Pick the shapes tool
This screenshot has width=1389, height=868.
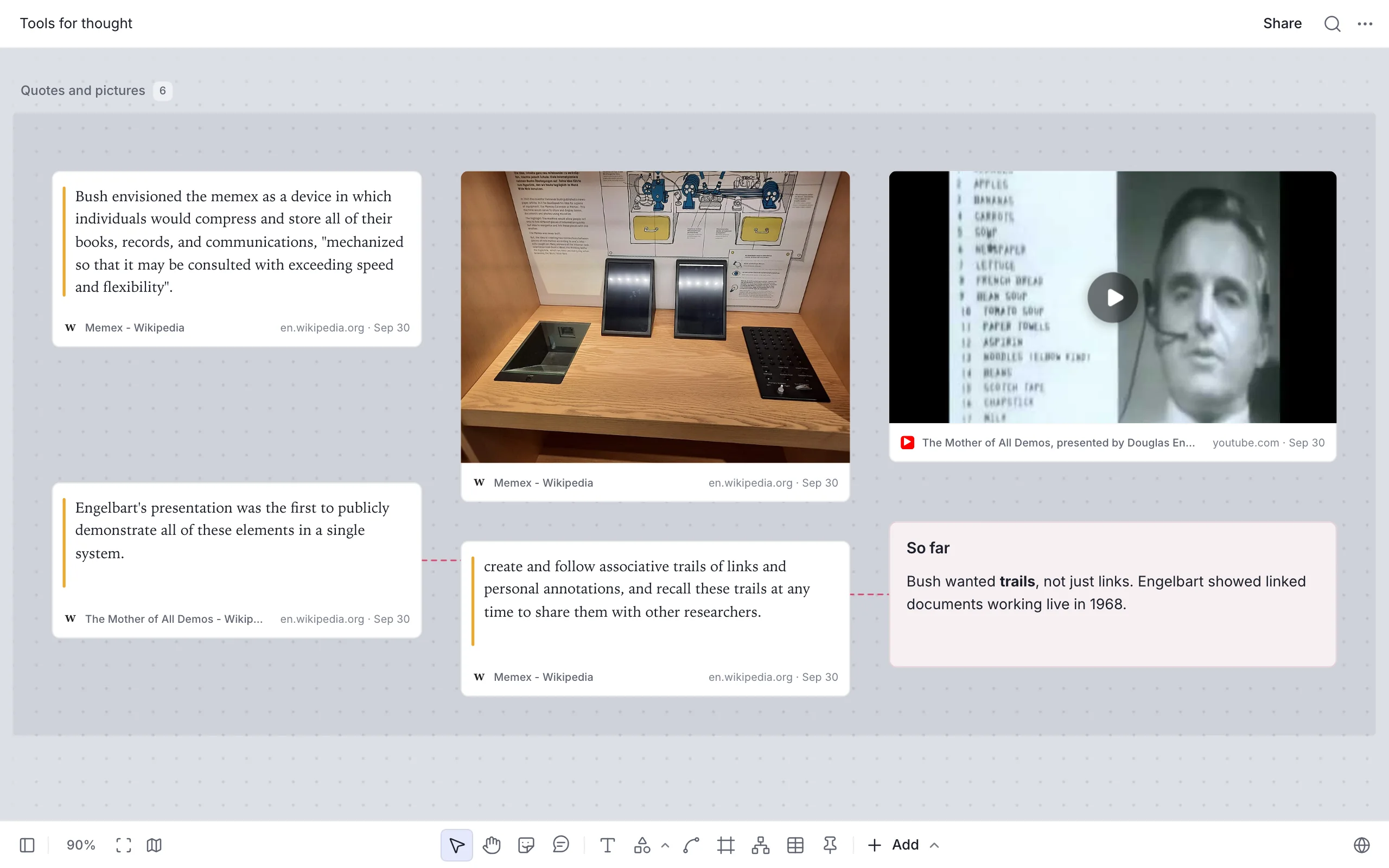click(642, 845)
